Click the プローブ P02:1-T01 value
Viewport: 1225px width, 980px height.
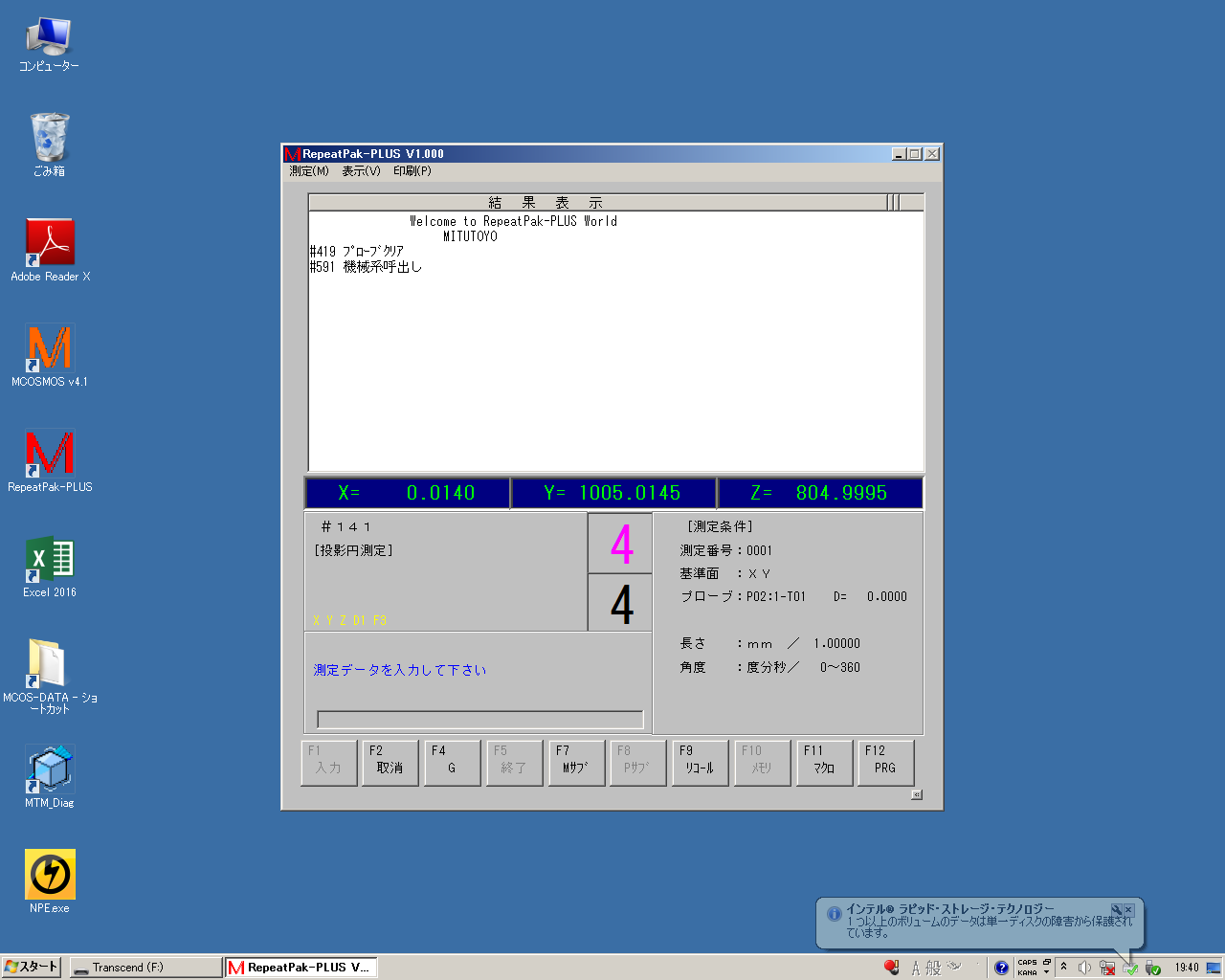point(776,596)
